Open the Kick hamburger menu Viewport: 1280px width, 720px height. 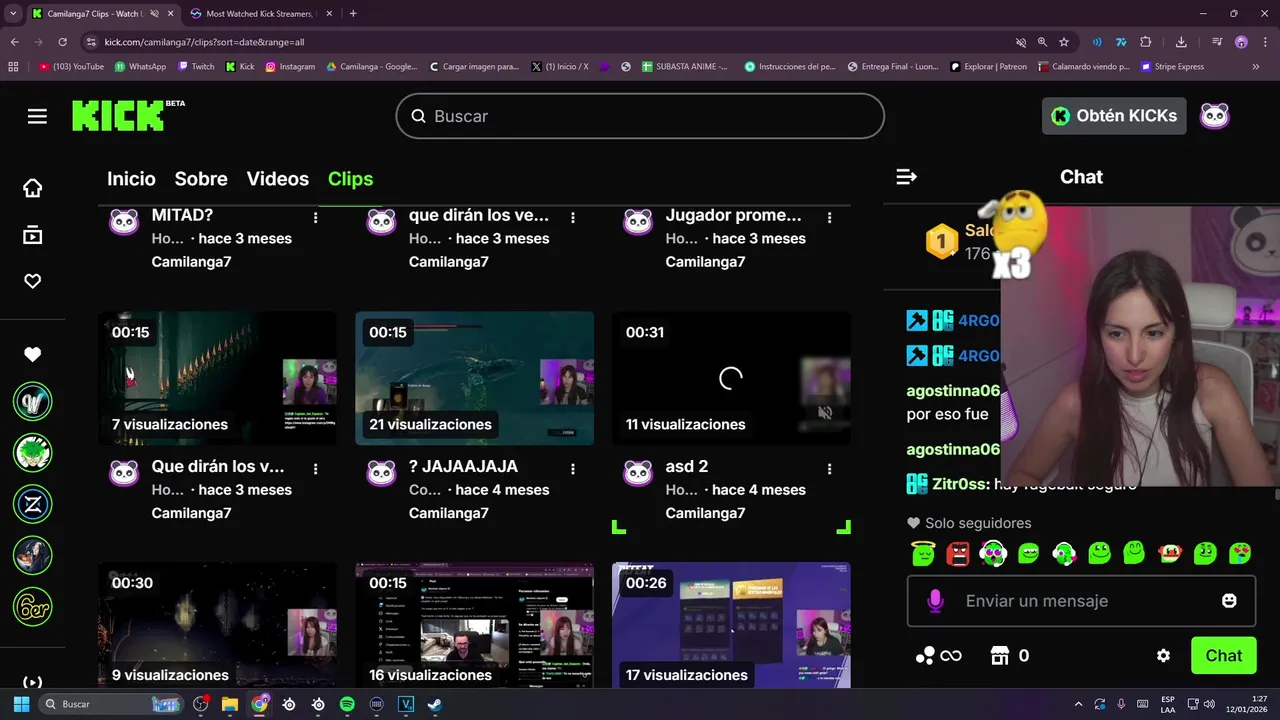[x=37, y=116]
